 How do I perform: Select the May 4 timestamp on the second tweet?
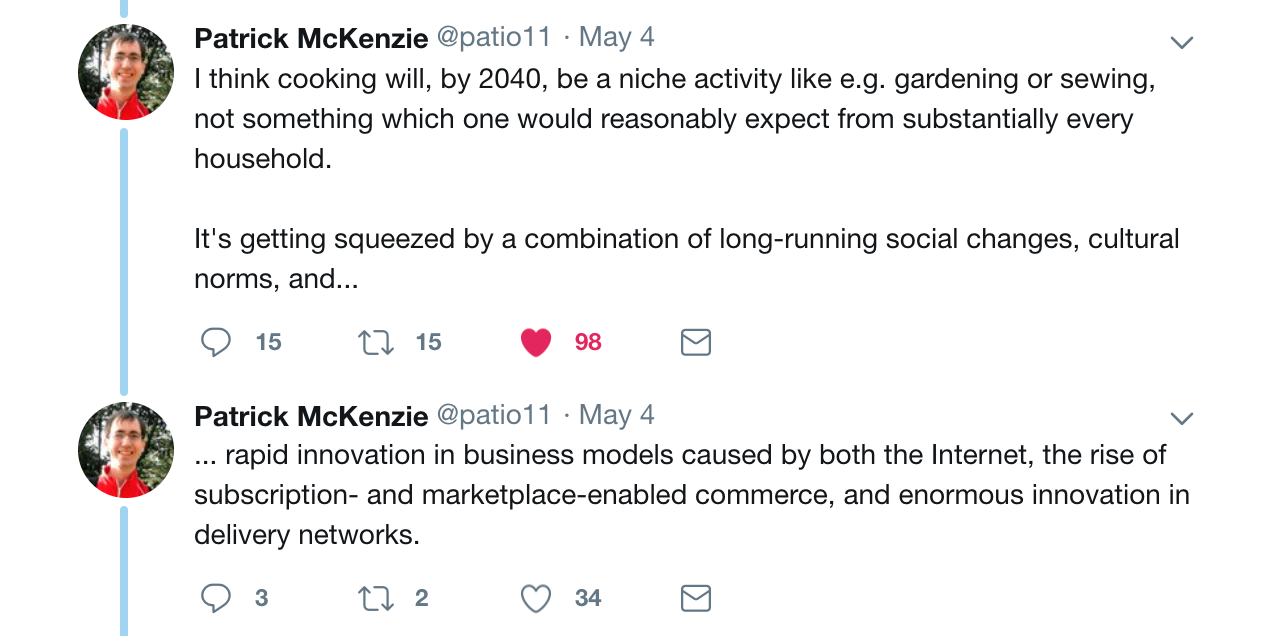[x=617, y=414]
